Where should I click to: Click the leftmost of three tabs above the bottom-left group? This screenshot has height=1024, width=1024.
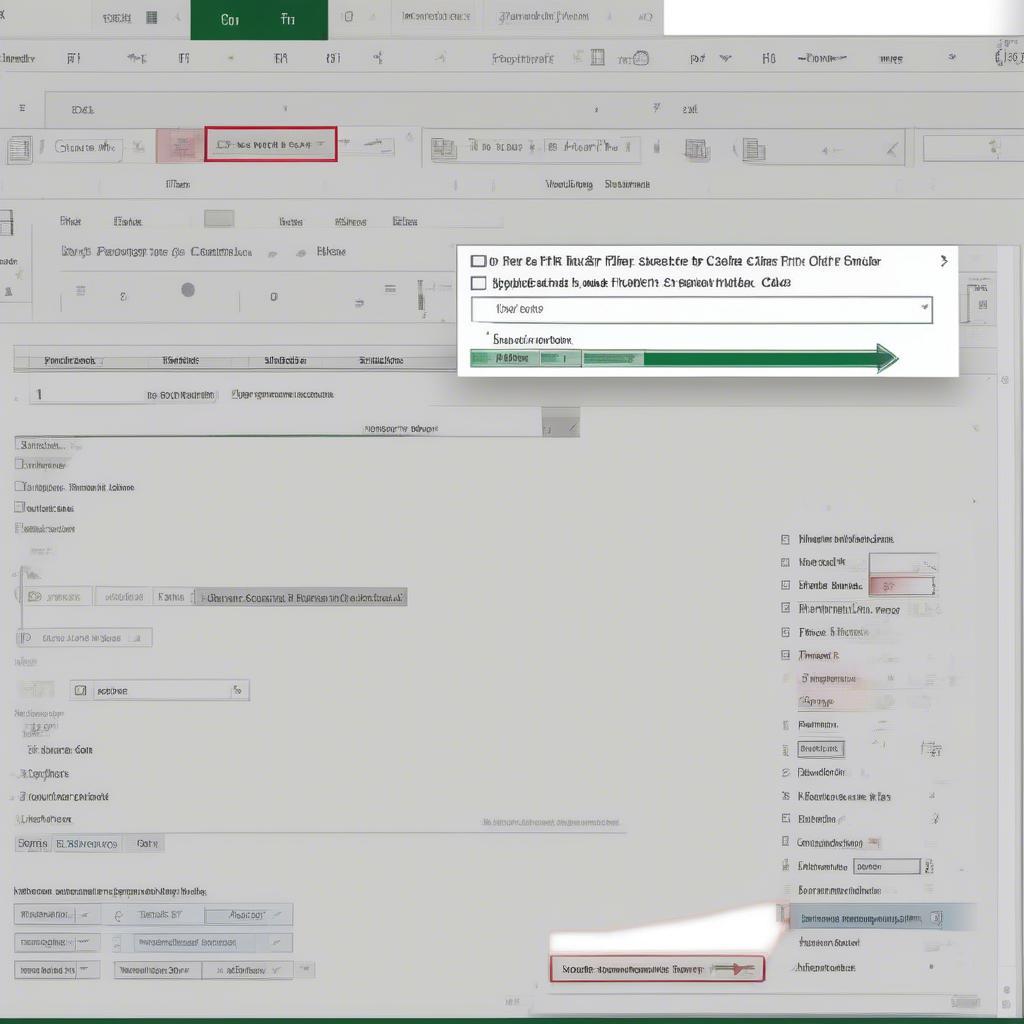tap(32, 844)
